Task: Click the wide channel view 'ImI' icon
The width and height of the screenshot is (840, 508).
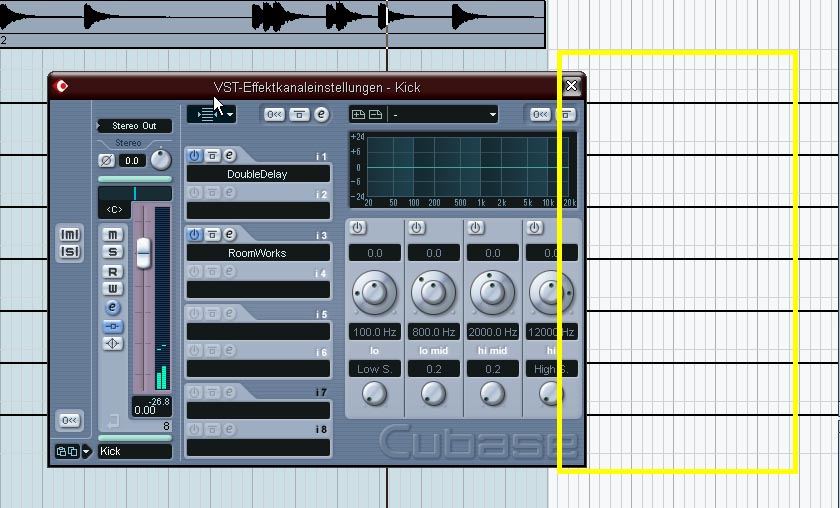Action: [x=70, y=234]
